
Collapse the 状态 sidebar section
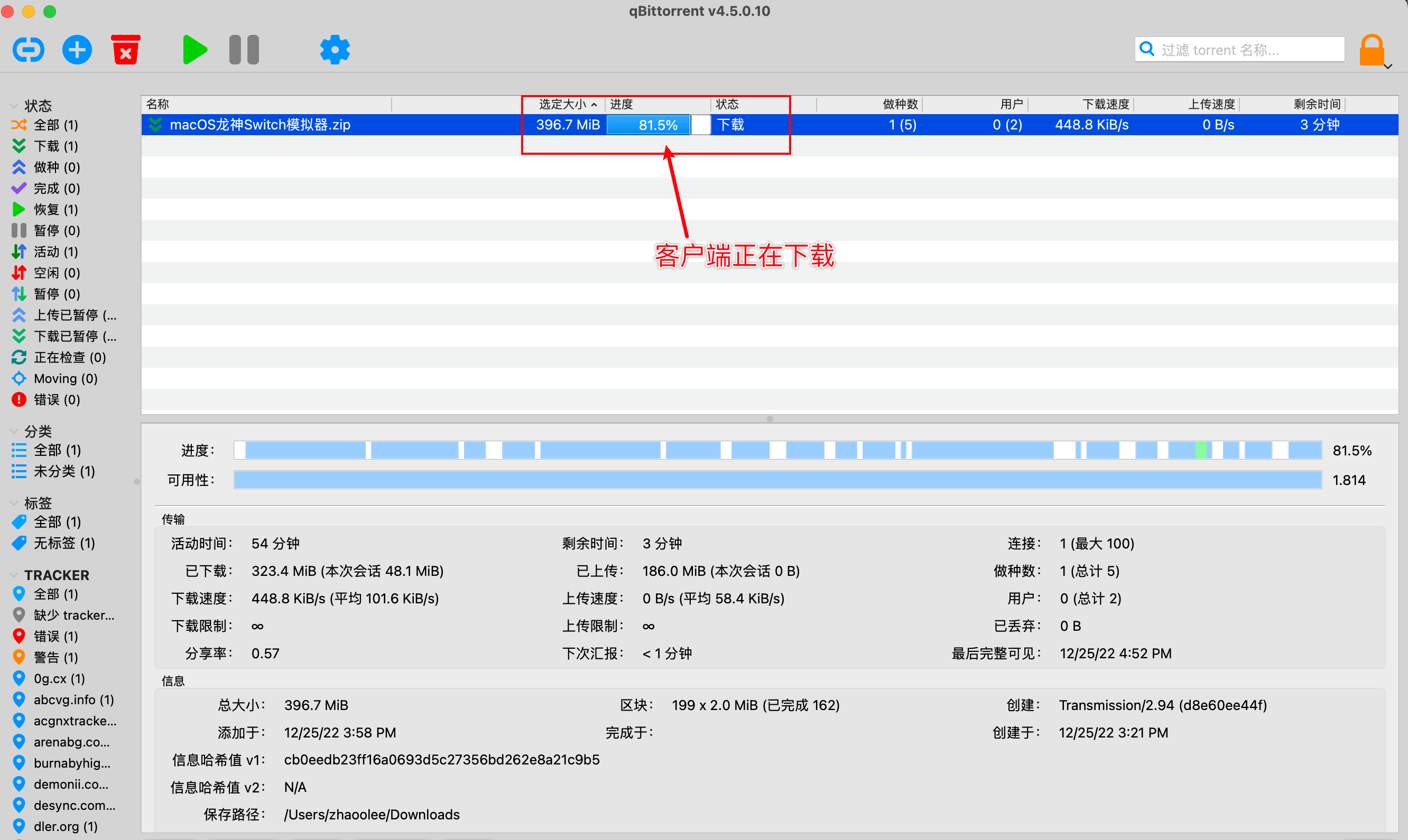coord(14,106)
